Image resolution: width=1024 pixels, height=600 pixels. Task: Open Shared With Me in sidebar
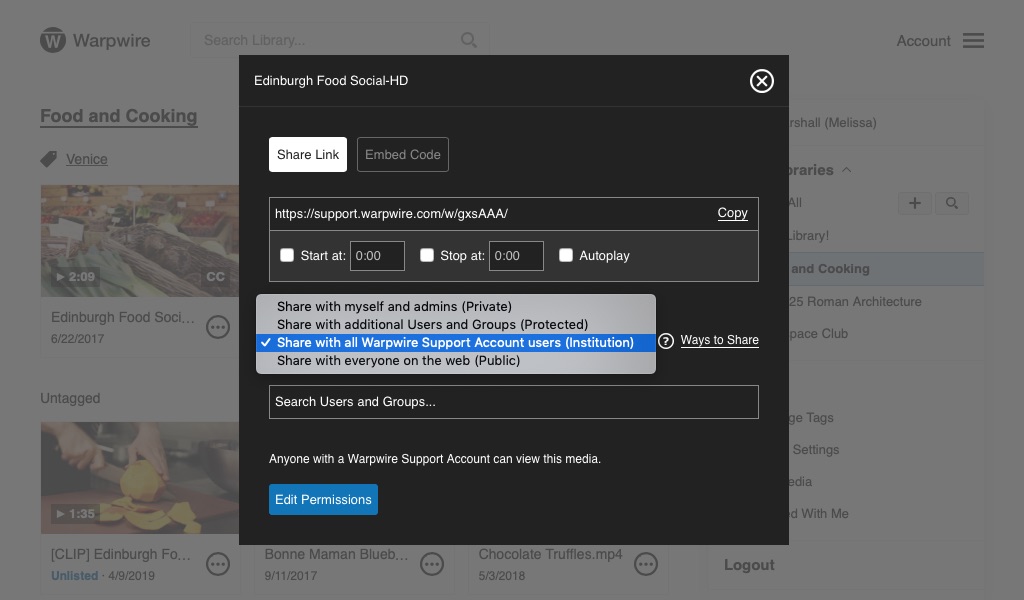818,514
